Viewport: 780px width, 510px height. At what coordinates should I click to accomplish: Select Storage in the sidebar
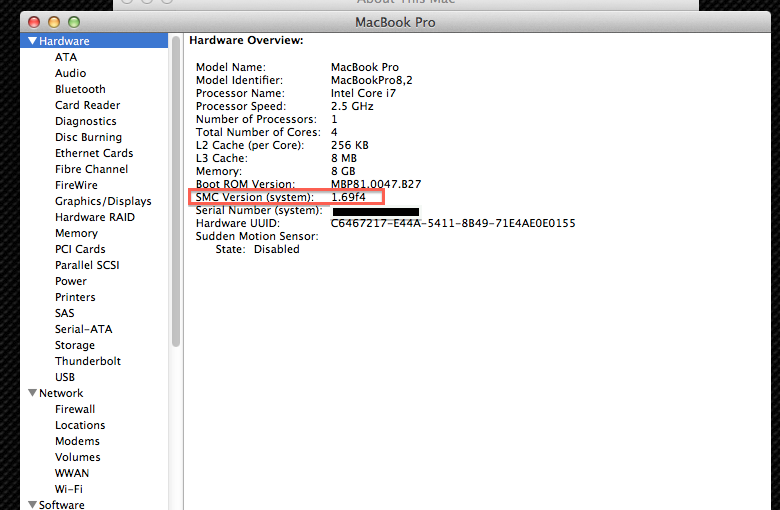click(x=75, y=345)
